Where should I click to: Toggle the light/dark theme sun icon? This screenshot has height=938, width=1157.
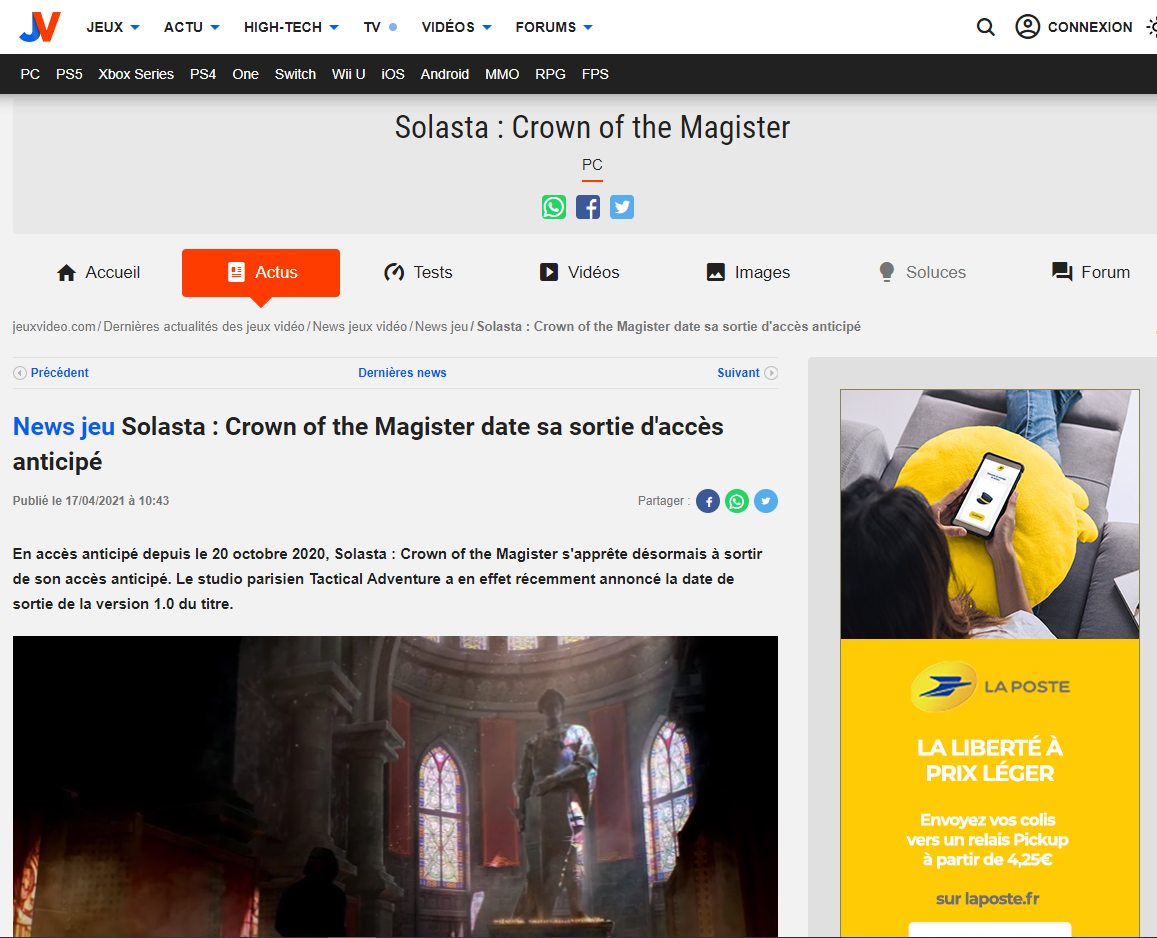click(1153, 27)
